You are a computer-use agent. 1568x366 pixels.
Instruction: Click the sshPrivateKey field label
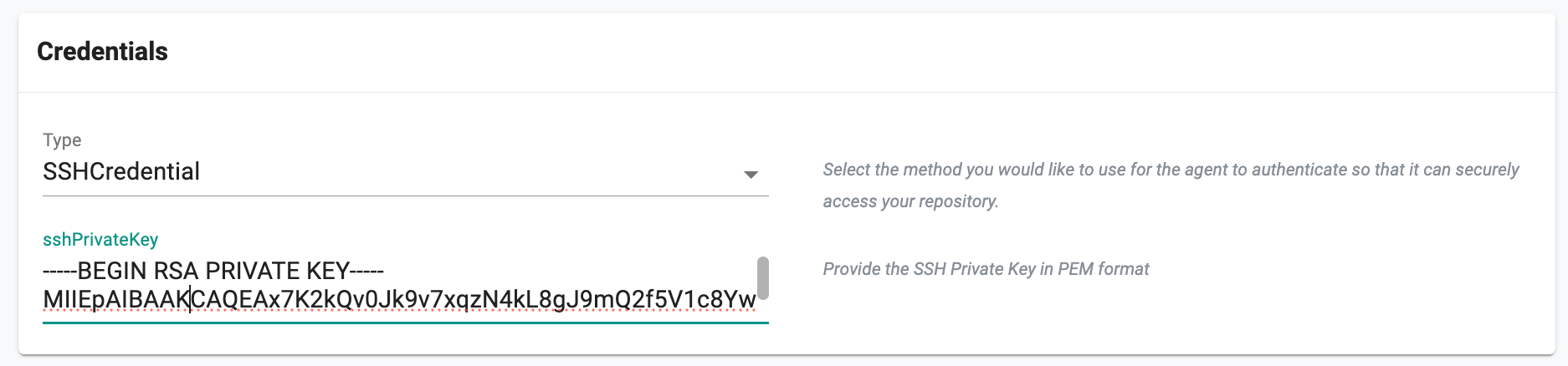[x=100, y=239]
